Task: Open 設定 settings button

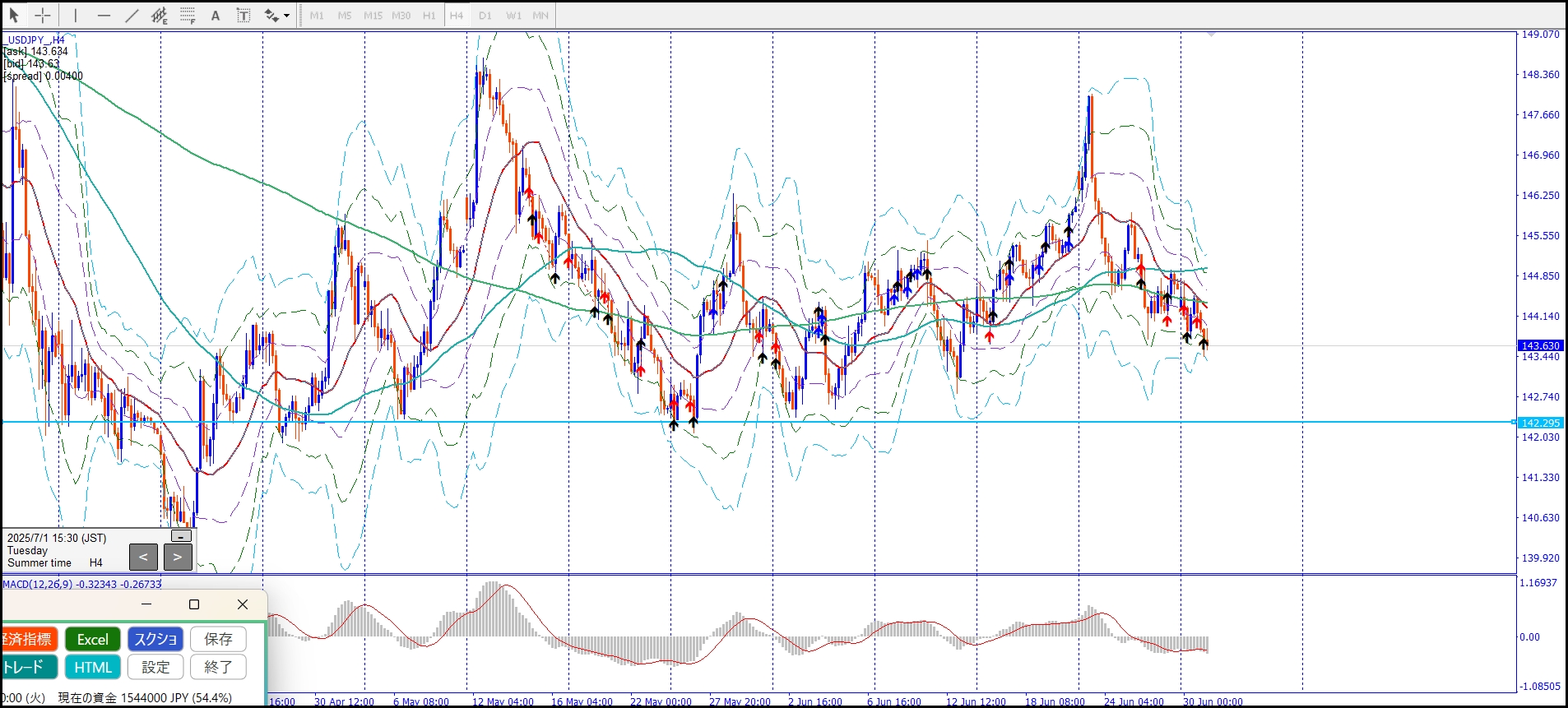Action: tap(155, 667)
